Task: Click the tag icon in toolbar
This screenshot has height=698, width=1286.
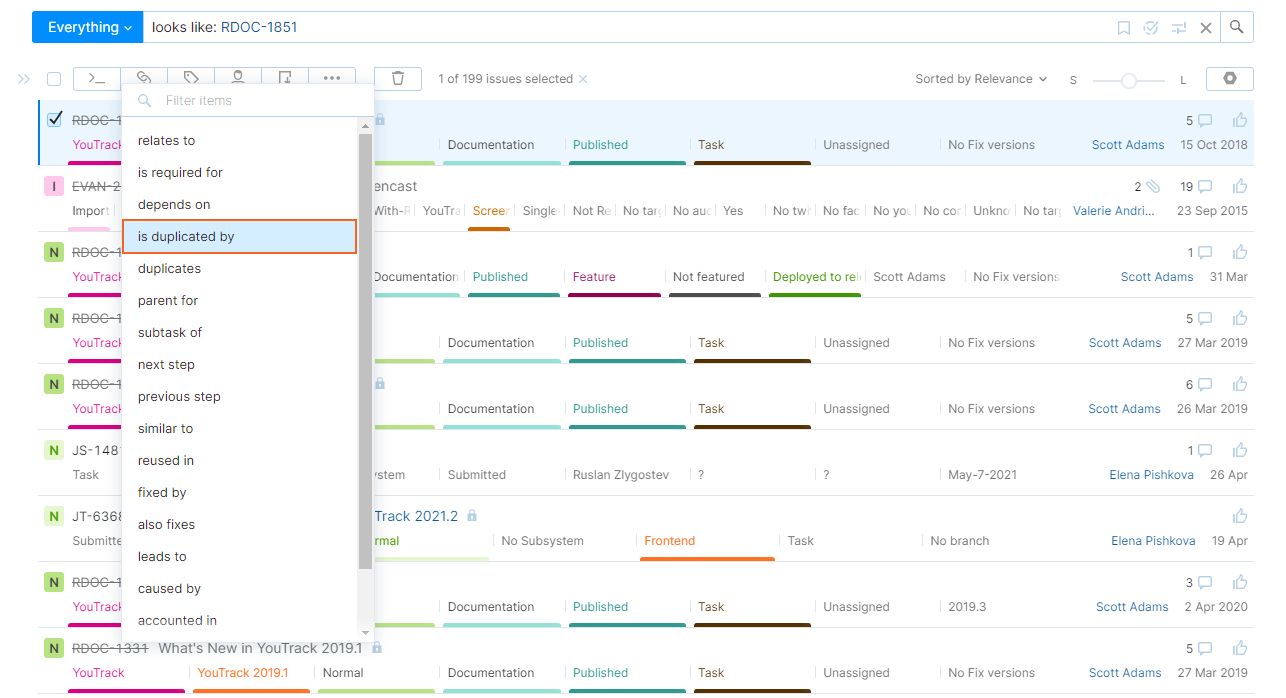Action: (x=191, y=78)
